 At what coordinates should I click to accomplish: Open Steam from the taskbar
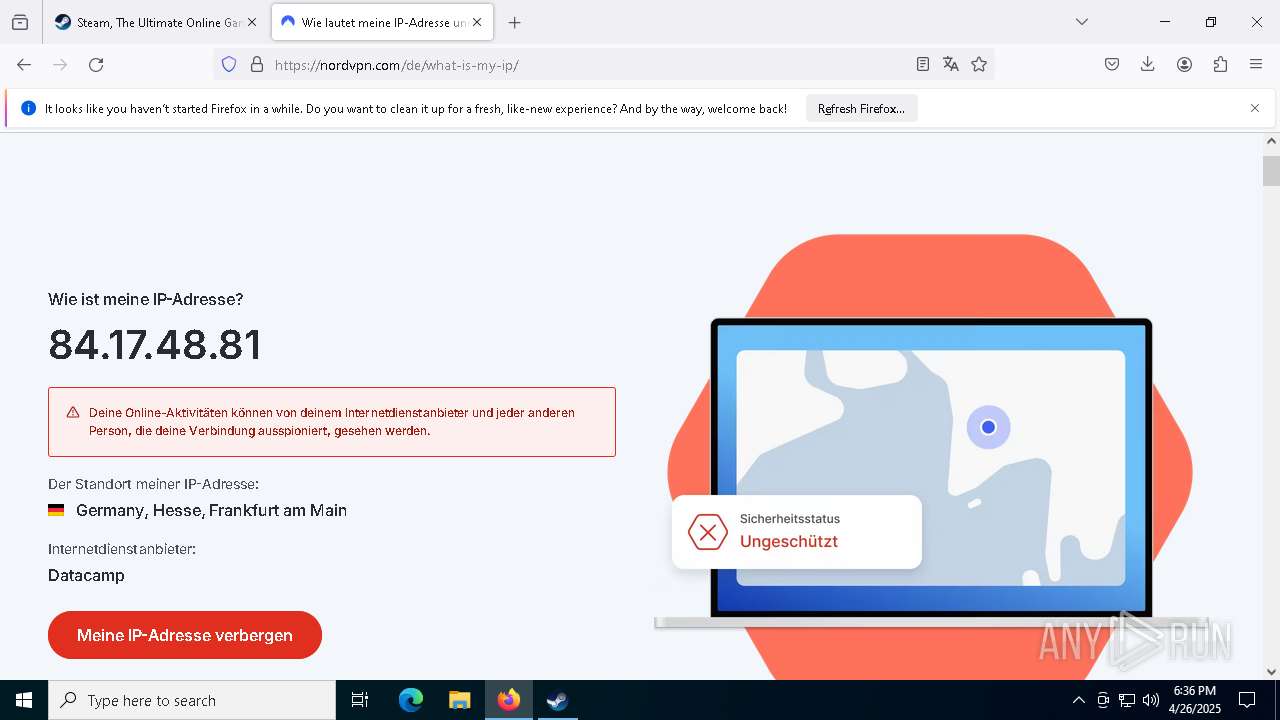[x=557, y=700]
